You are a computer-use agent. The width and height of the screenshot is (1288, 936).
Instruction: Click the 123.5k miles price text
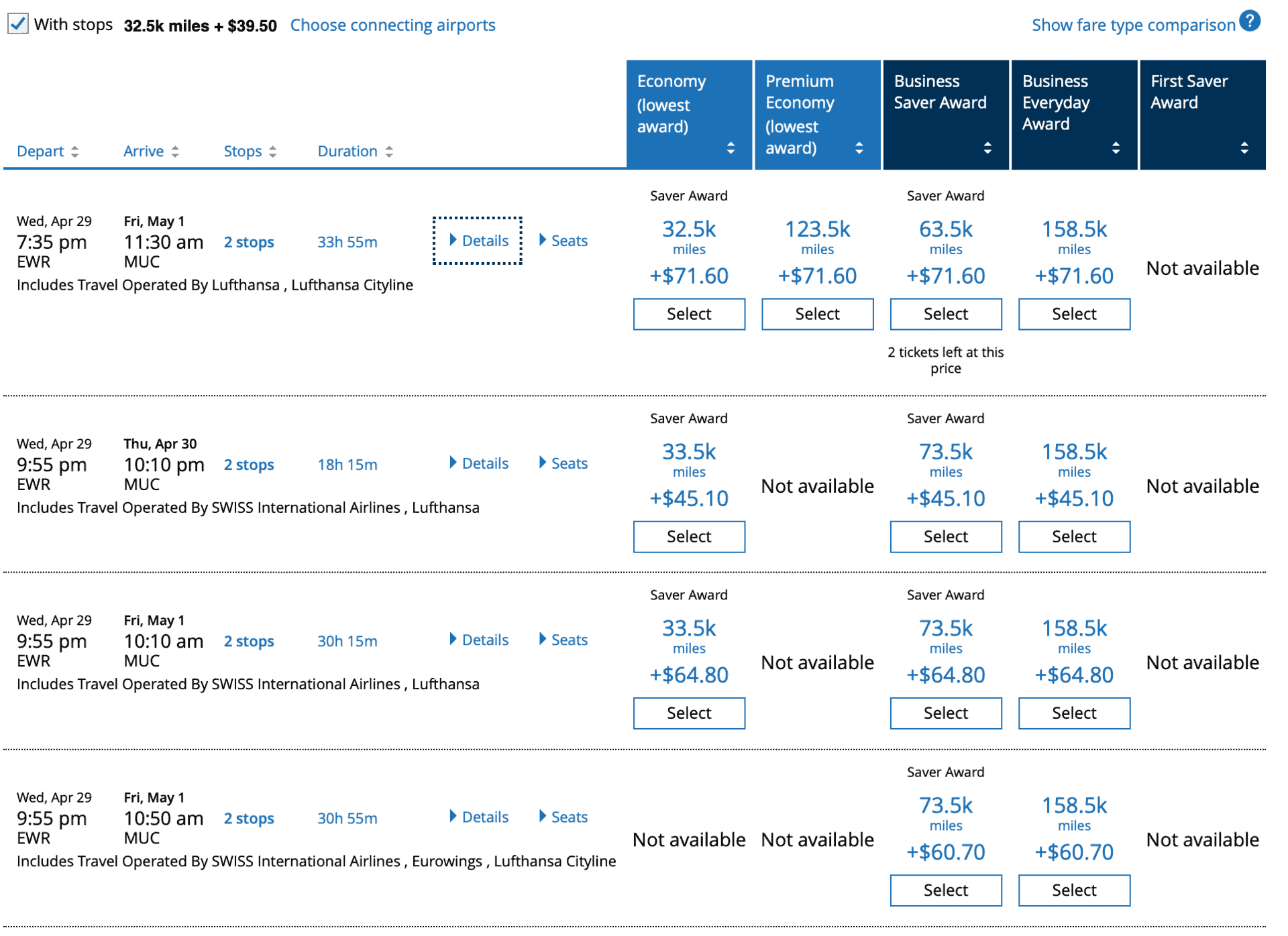[817, 237]
